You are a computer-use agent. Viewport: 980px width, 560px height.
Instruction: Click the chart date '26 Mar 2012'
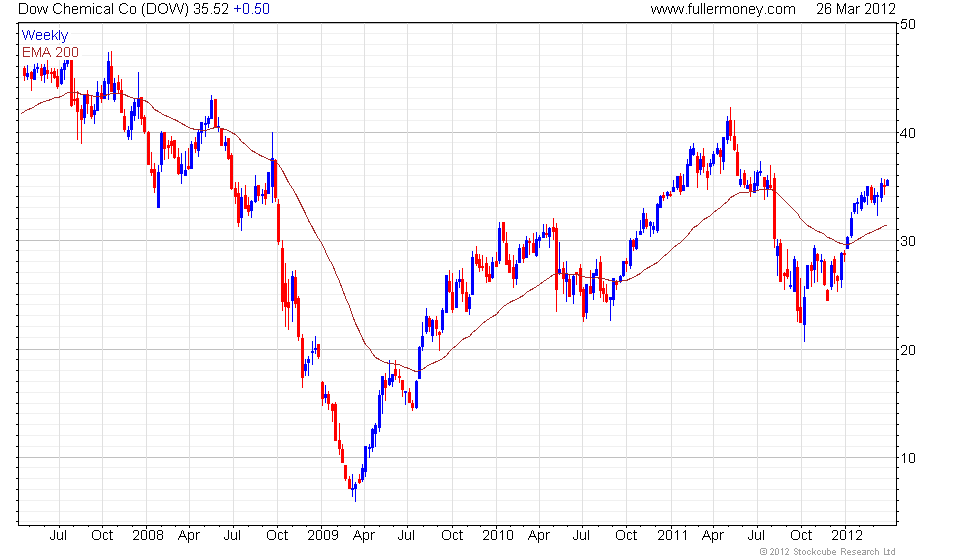coord(856,9)
